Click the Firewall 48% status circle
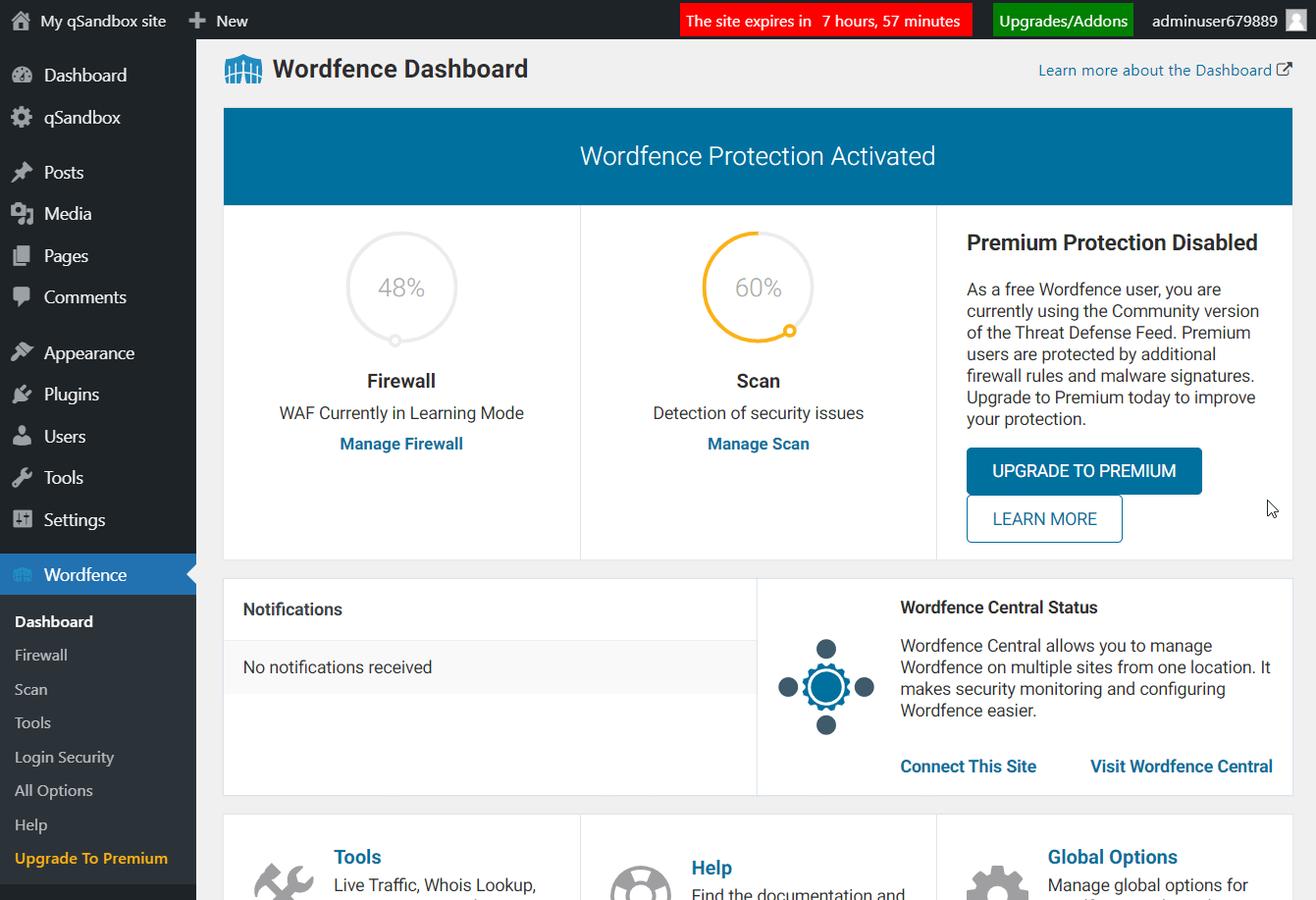The image size is (1316, 900). [x=401, y=288]
